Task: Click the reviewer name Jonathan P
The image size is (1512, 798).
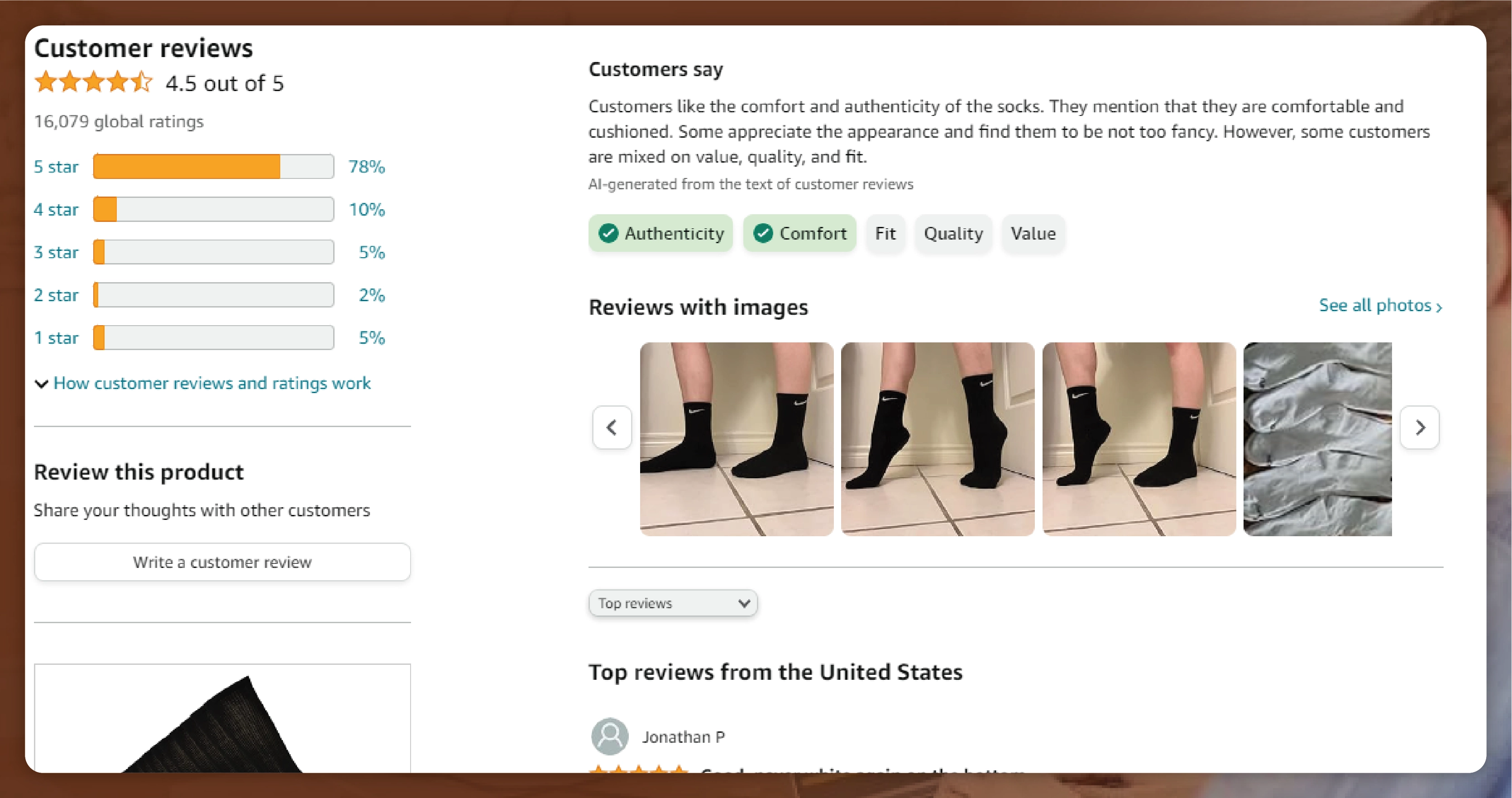Action: pos(683,737)
